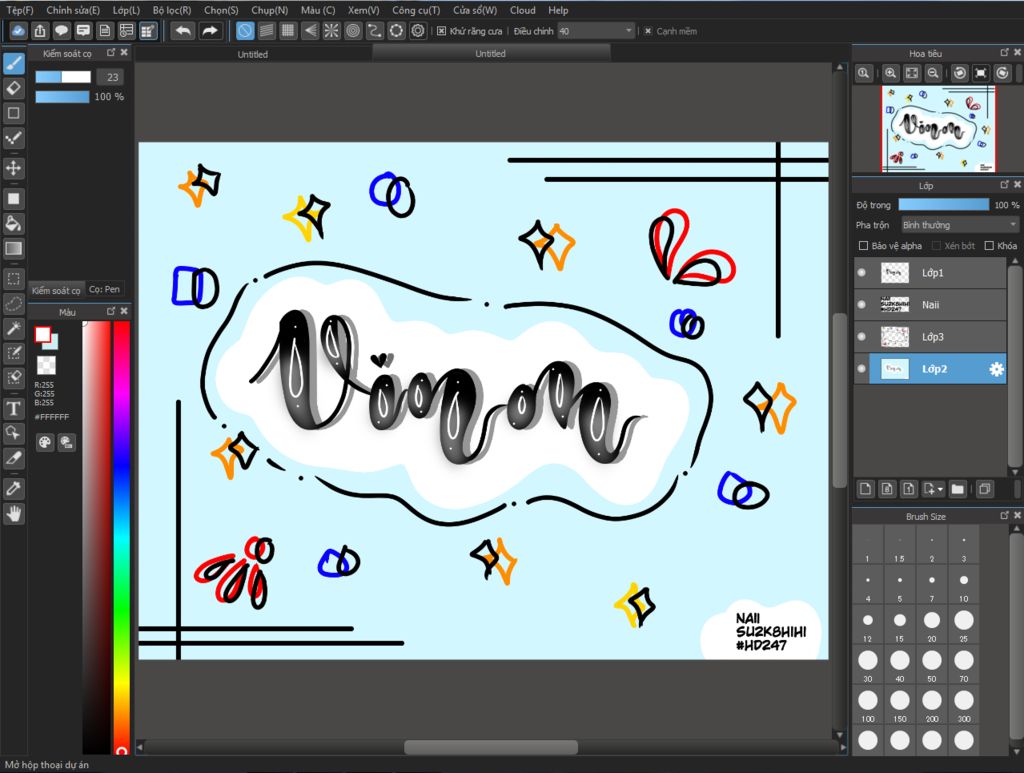Select the Eraser tool
The image size is (1024, 773).
[14, 88]
